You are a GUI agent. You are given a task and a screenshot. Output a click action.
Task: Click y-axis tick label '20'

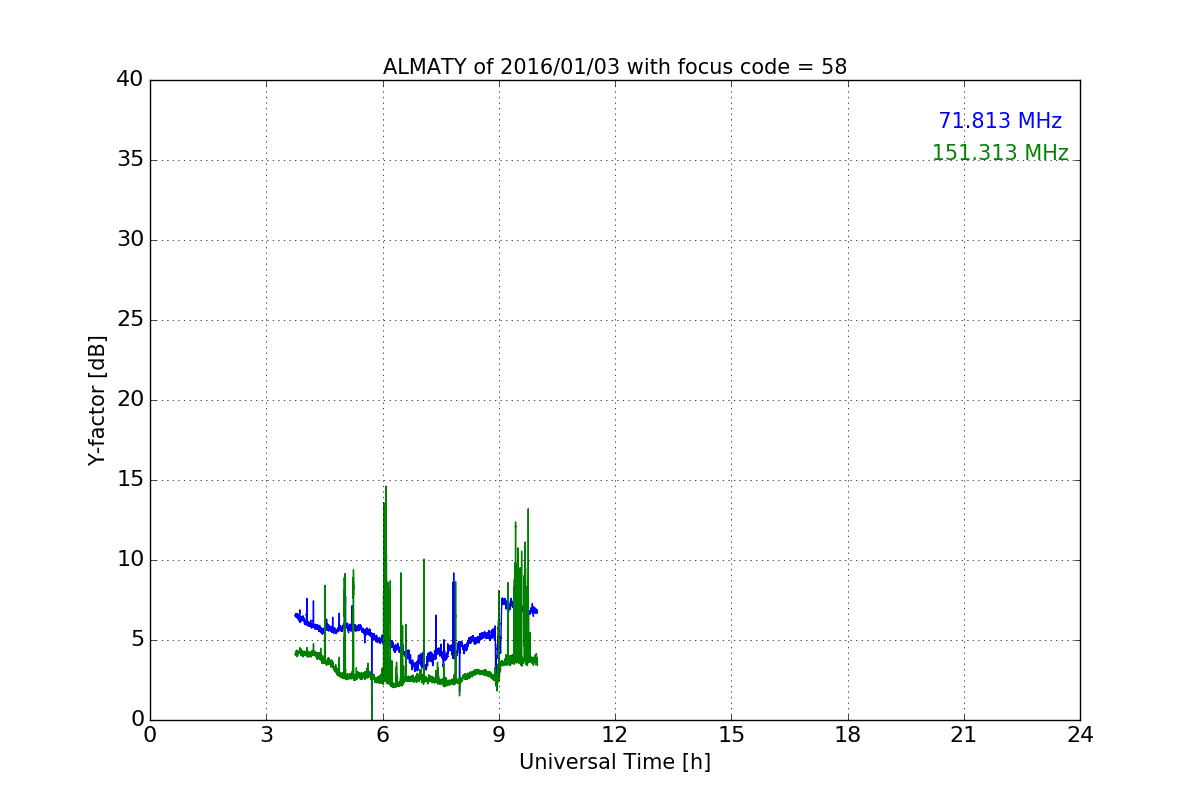[x=131, y=400]
